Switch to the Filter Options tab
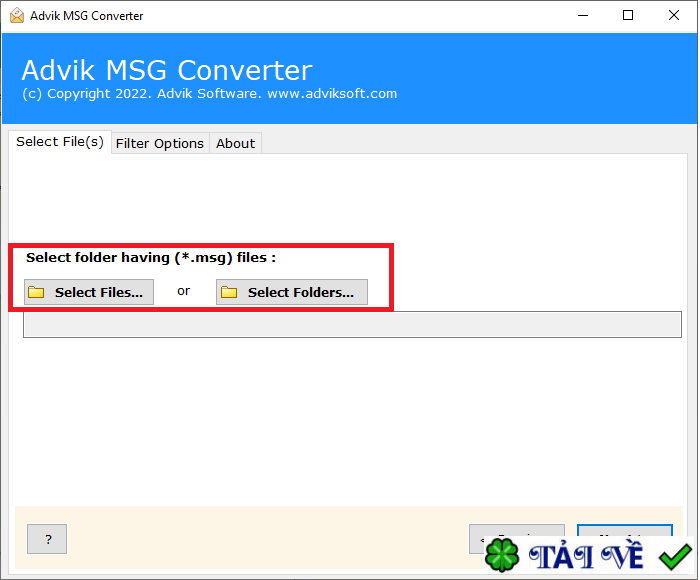 point(160,143)
